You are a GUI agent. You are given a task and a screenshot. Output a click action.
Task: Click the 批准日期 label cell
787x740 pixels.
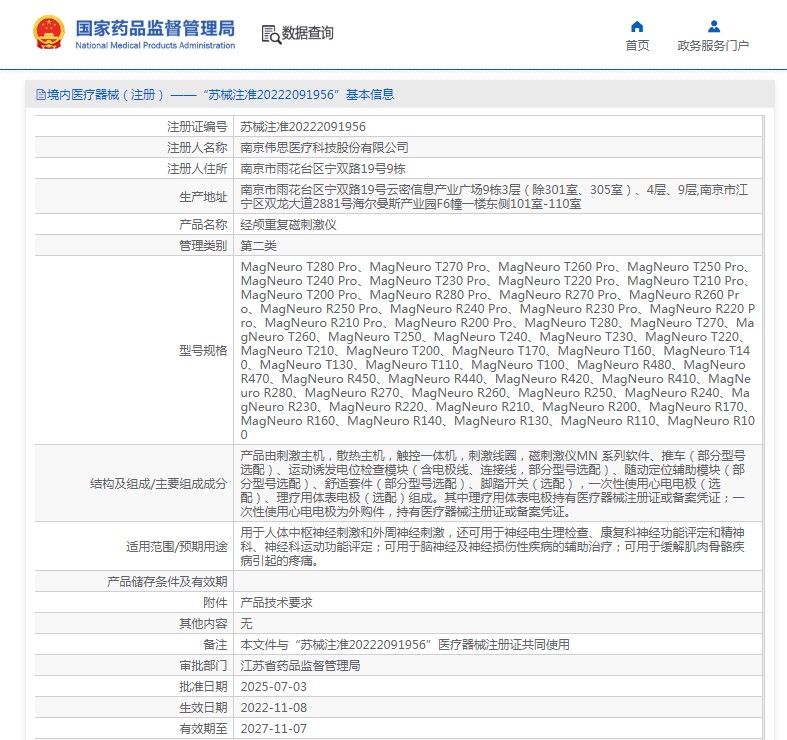(134, 687)
